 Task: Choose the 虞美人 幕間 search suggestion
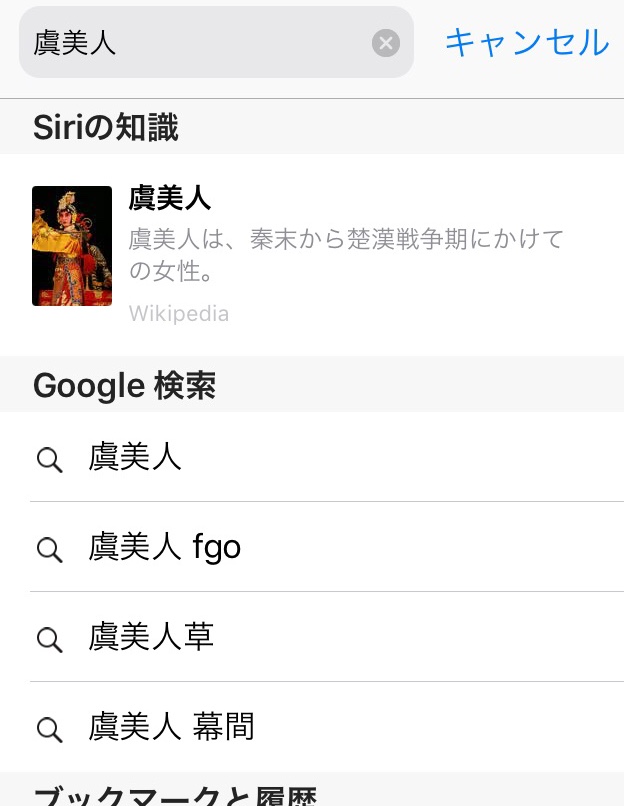pyautogui.click(x=171, y=727)
